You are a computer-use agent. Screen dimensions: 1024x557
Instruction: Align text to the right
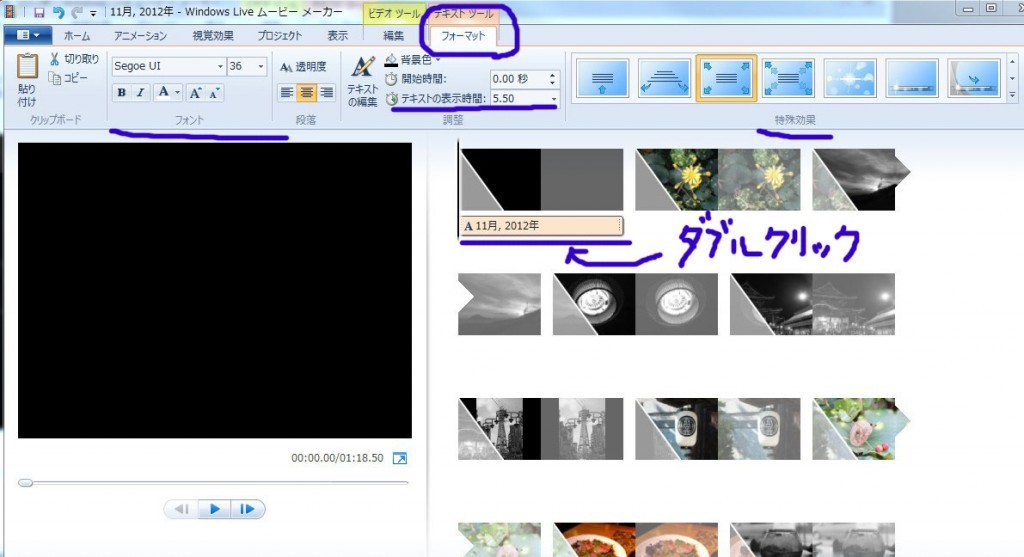coord(327,93)
